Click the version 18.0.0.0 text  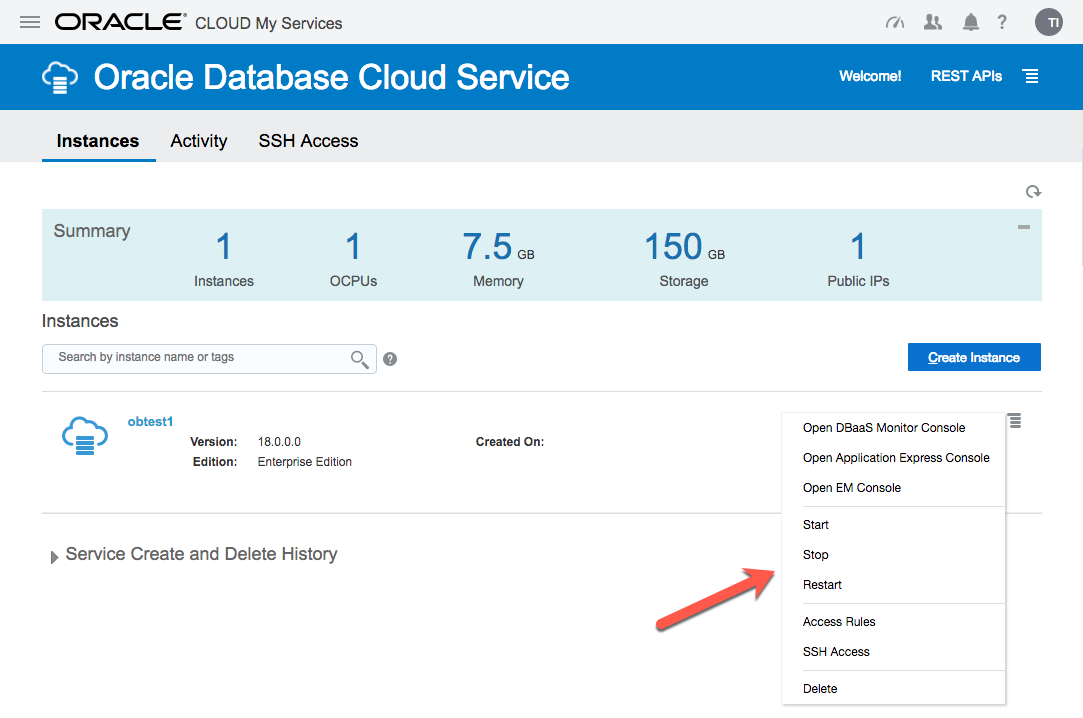click(x=279, y=442)
